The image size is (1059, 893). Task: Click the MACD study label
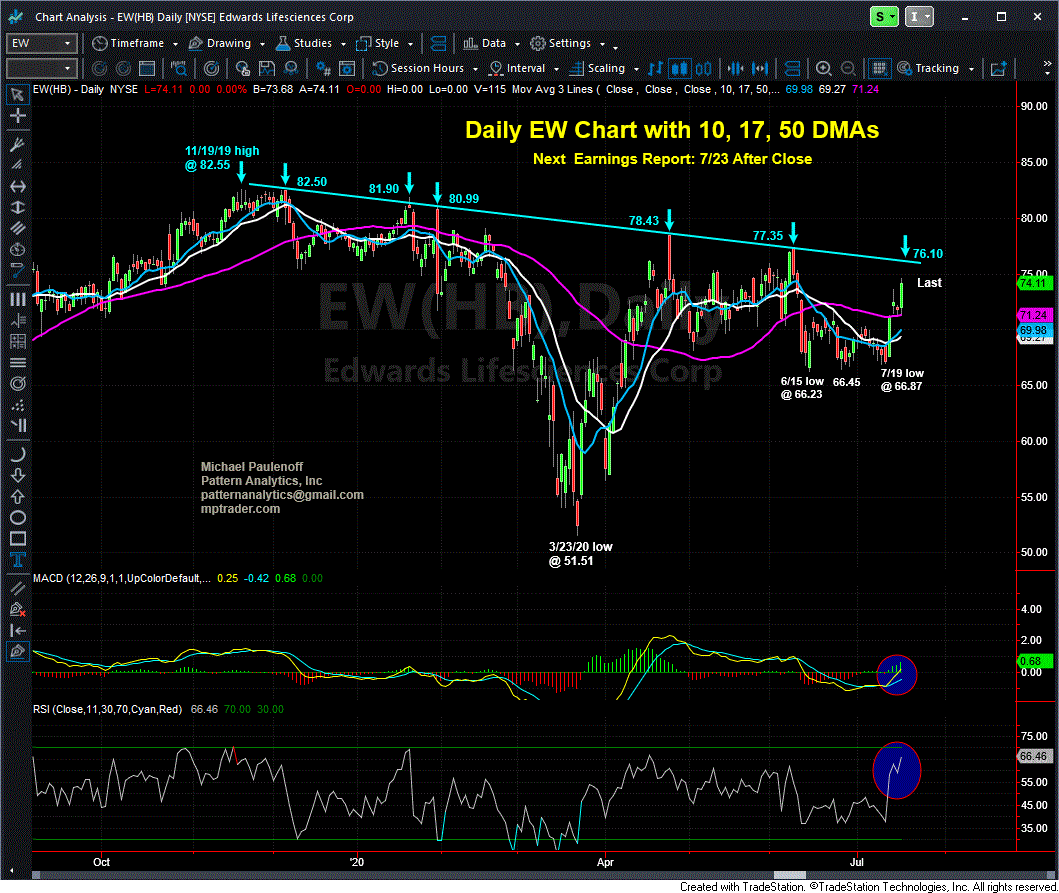(122, 578)
